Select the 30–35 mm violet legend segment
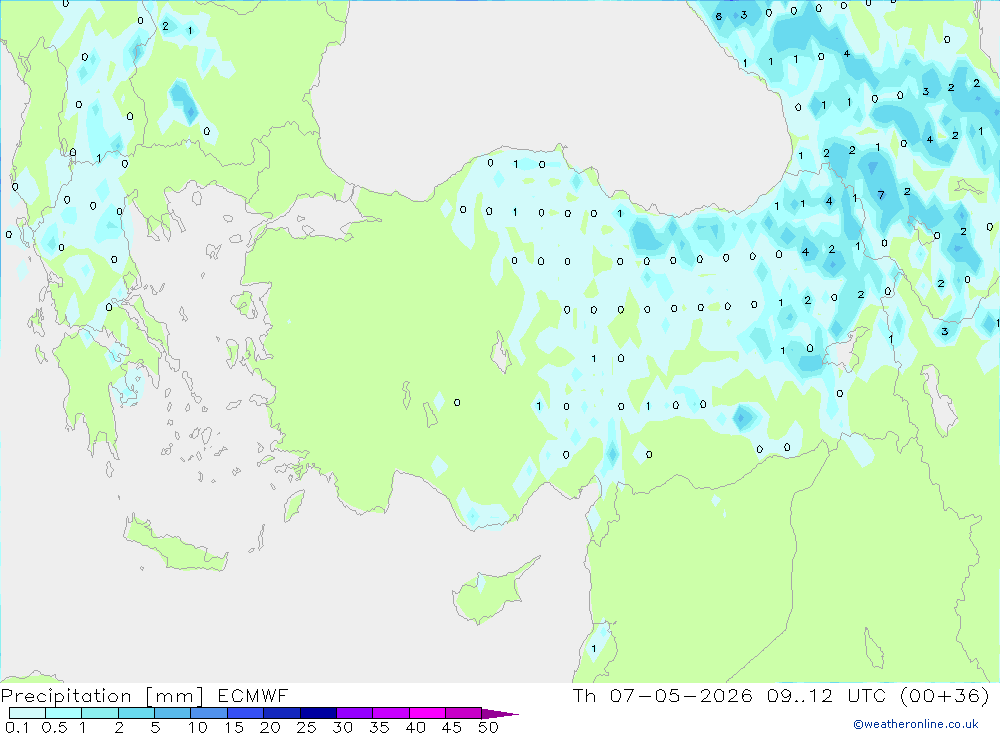1000x733 pixels. pos(355,713)
